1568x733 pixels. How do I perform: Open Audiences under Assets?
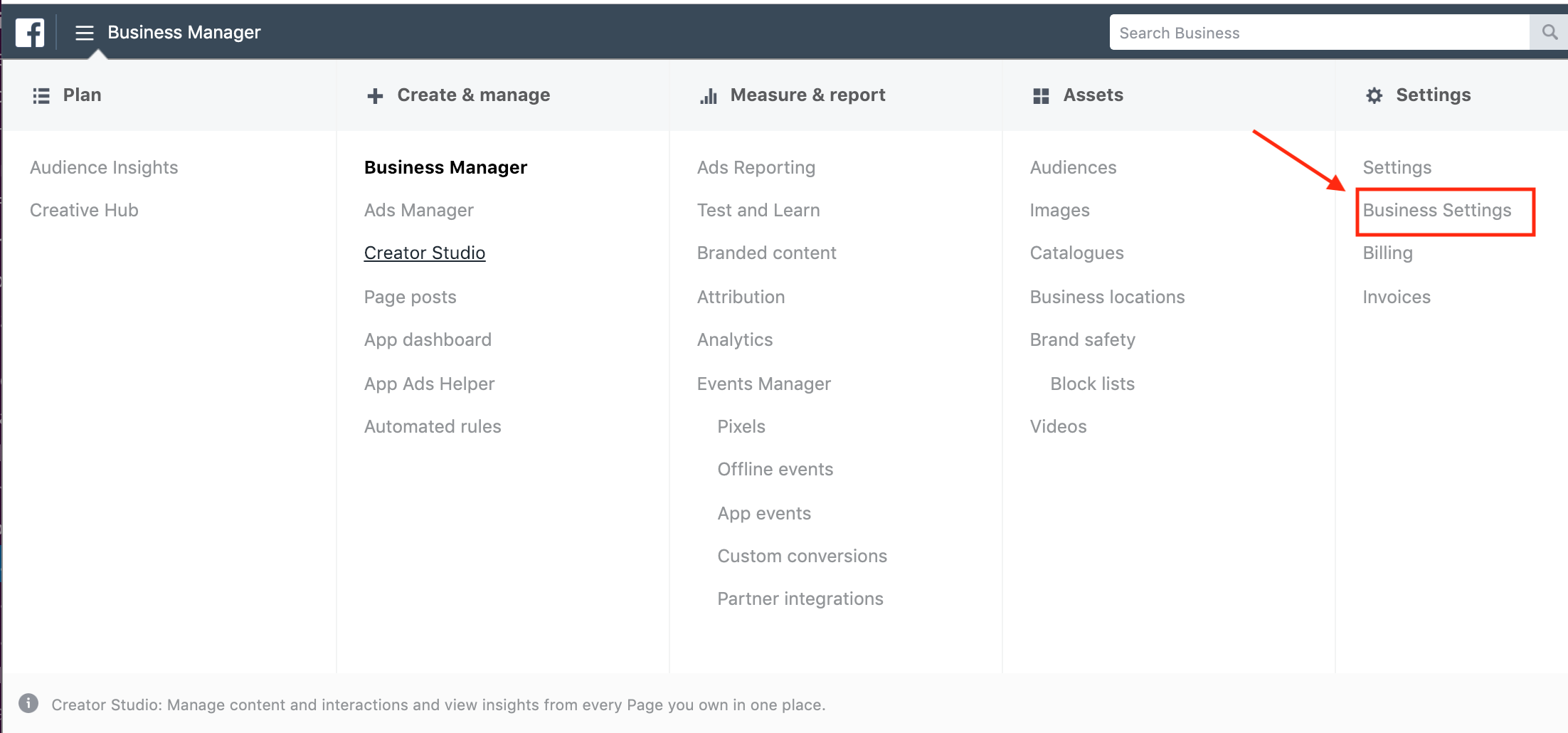click(1073, 167)
